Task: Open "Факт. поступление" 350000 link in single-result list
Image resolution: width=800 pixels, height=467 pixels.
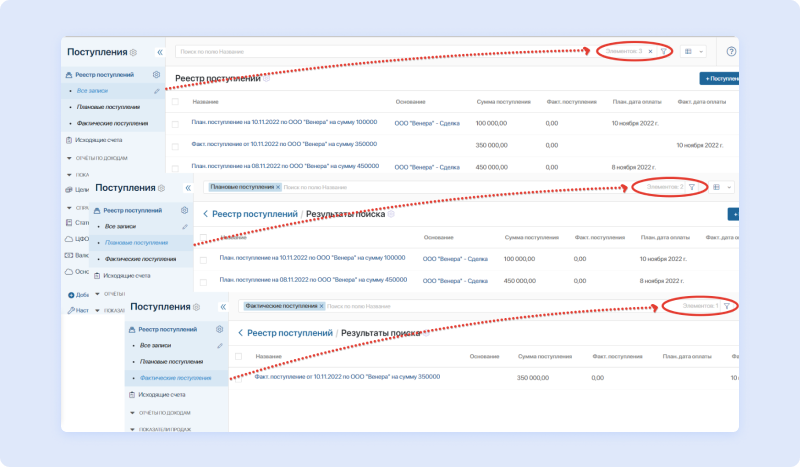Action: coord(347,377)
